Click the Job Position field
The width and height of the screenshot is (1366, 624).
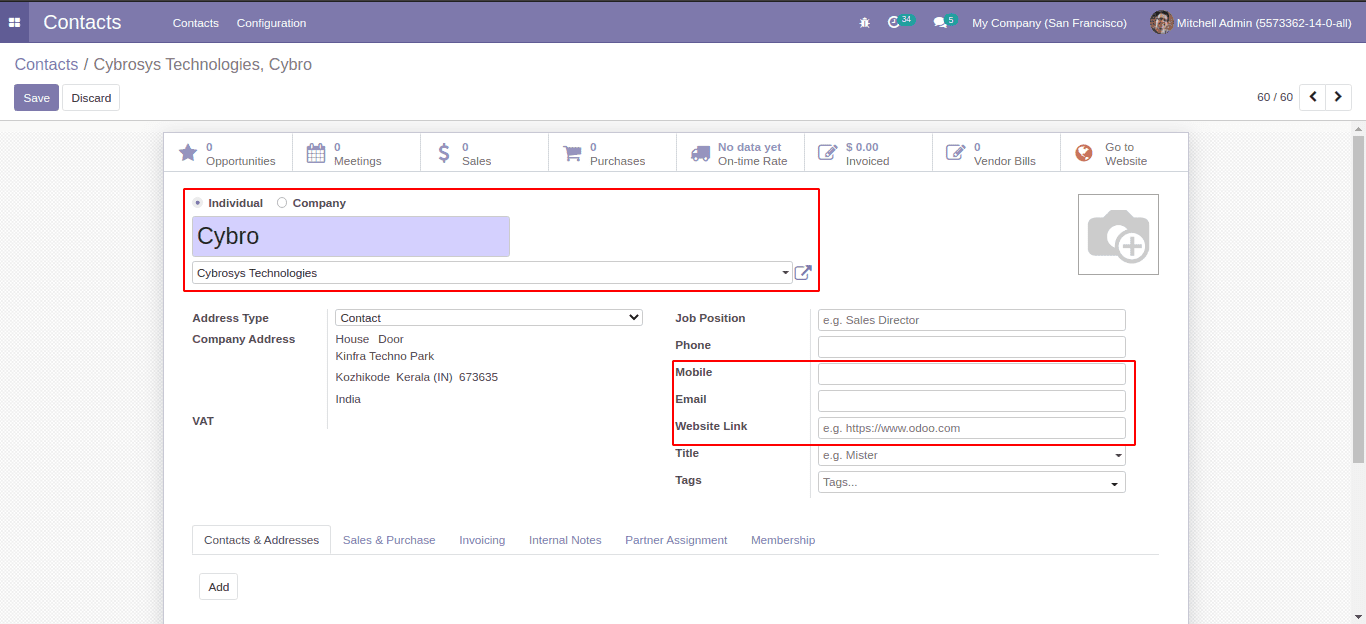[972, 320]
